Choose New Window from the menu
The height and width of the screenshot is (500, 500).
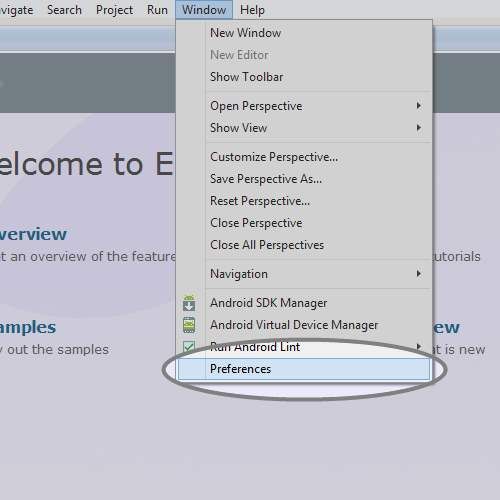pos(304,33)
